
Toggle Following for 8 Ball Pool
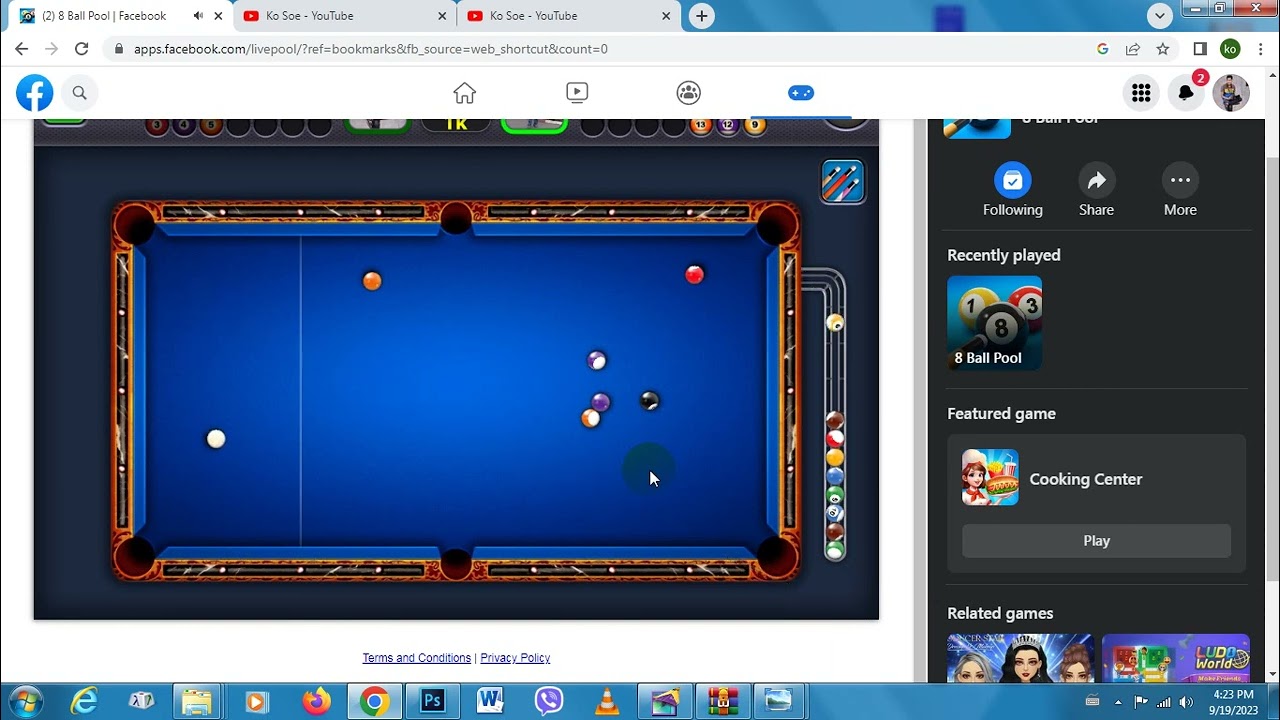[1012, 190]
